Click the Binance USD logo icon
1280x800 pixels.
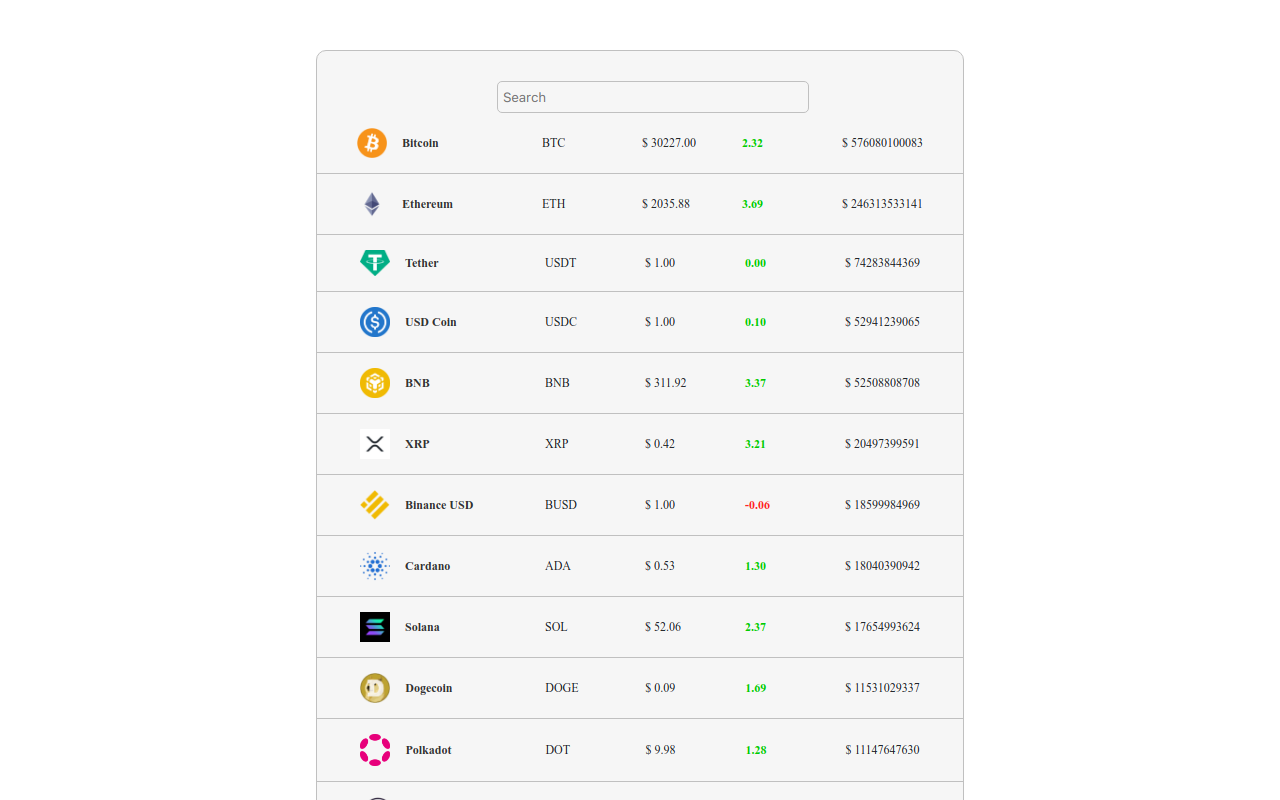pos(374,504)
